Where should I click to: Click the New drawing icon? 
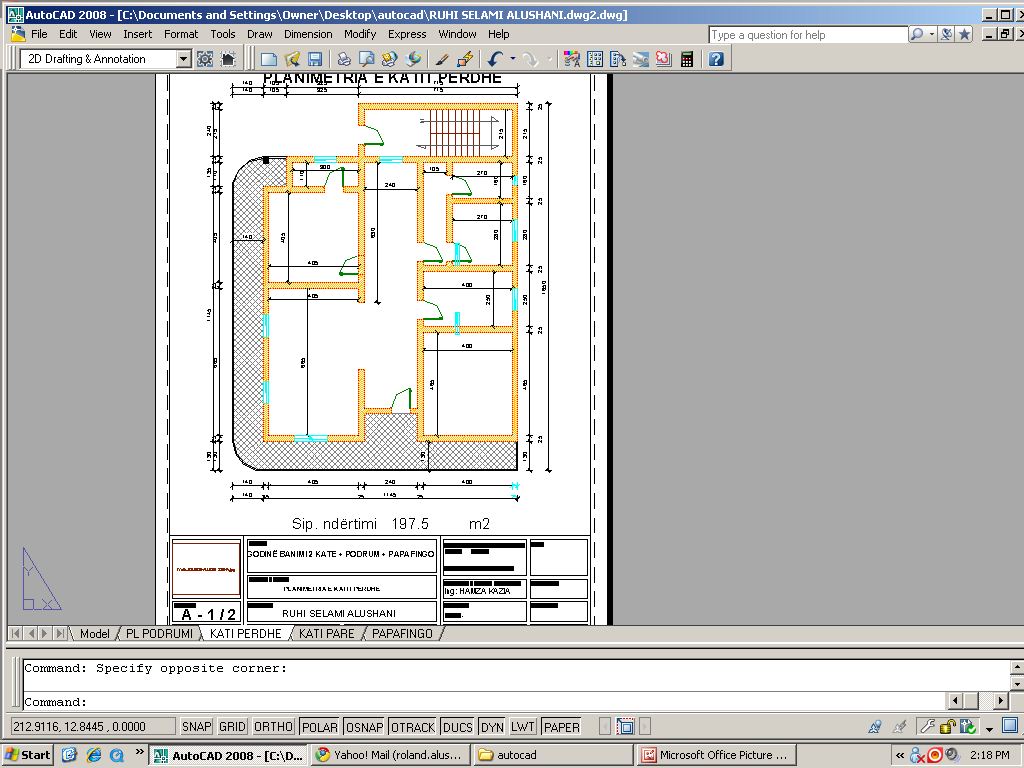pyautogui.click(x=268, y=59)
